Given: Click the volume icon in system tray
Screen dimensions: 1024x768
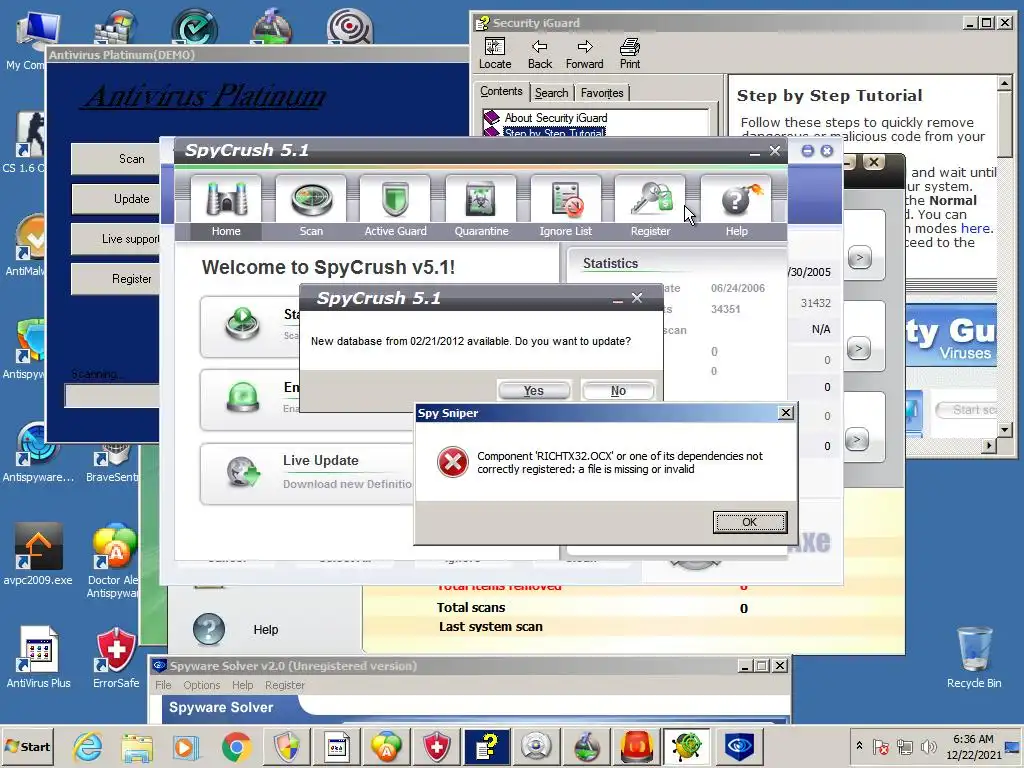Looking at the screenshot, I should (x=928, y=746).
